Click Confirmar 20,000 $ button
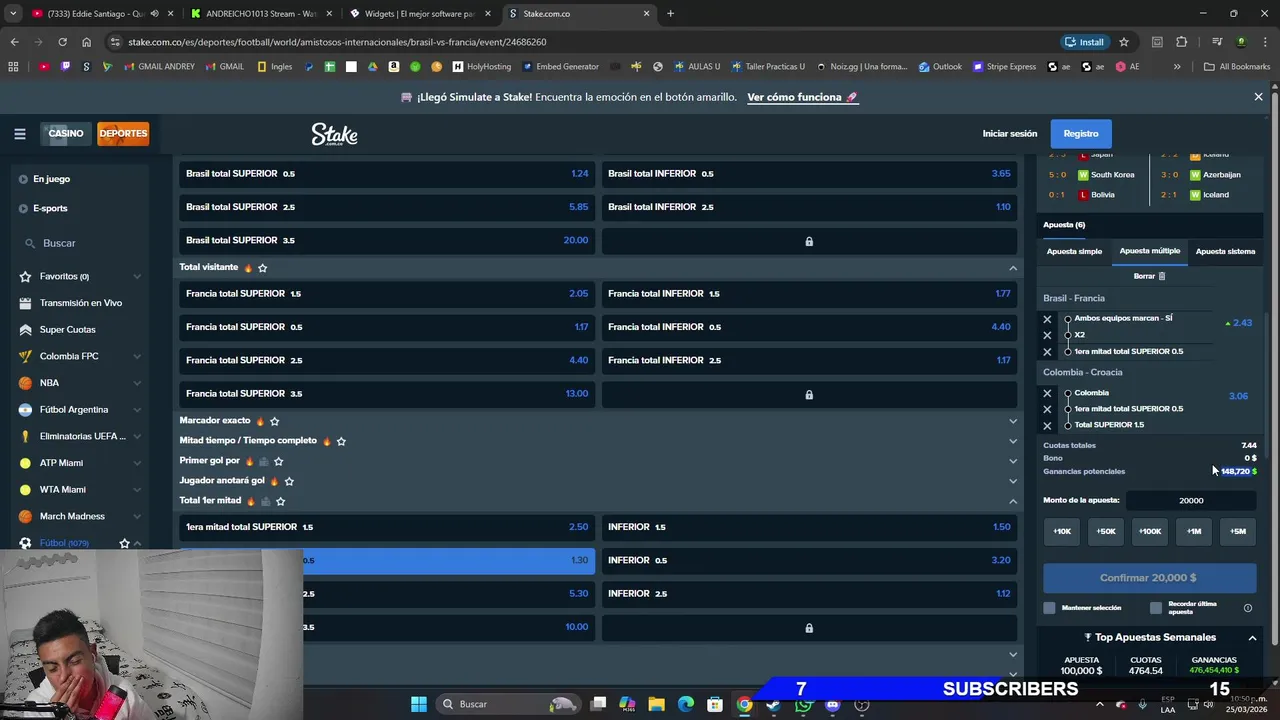This screenshot has height=720, width=1280. (x=1149, y=578)
